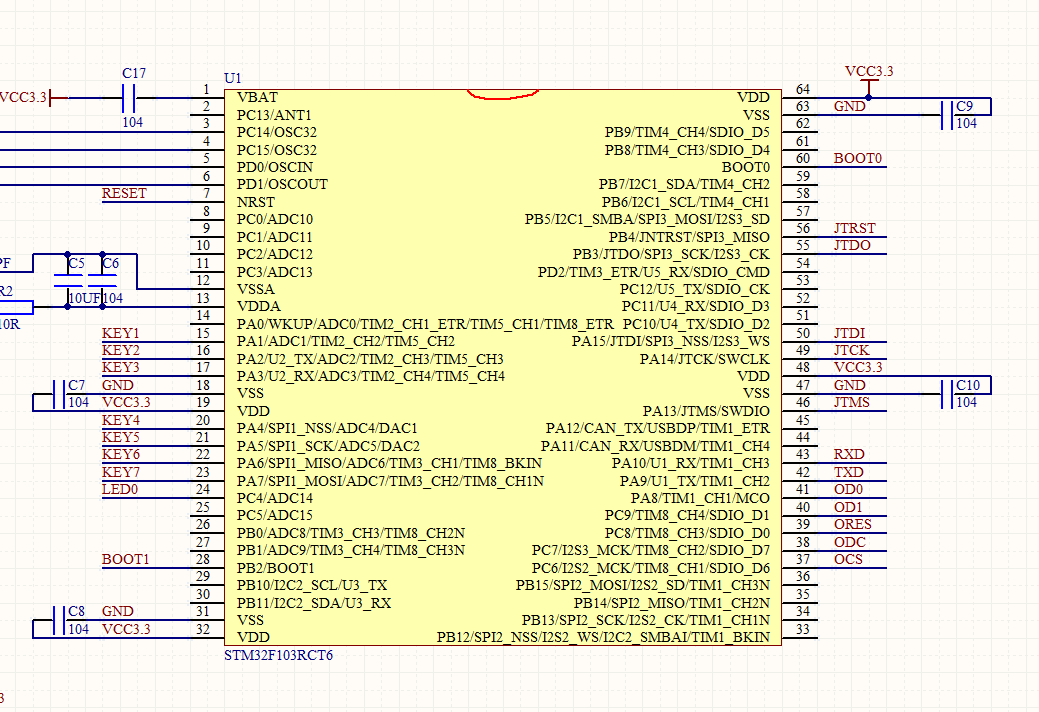Viewport: 1039px width, 712px height.
Task: Select the RESET net label
Action: click(x=124, y=194)
